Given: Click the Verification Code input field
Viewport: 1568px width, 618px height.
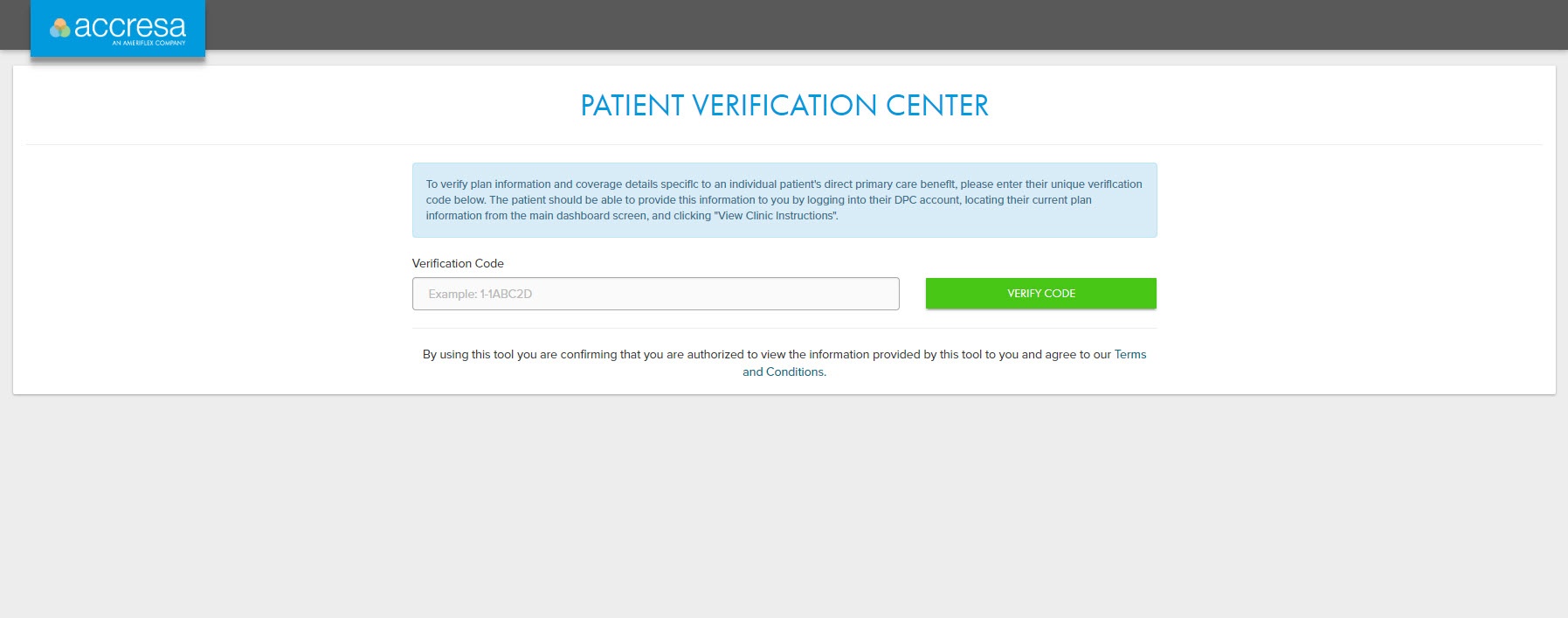Looking at the screenshot, I should 655,294.
